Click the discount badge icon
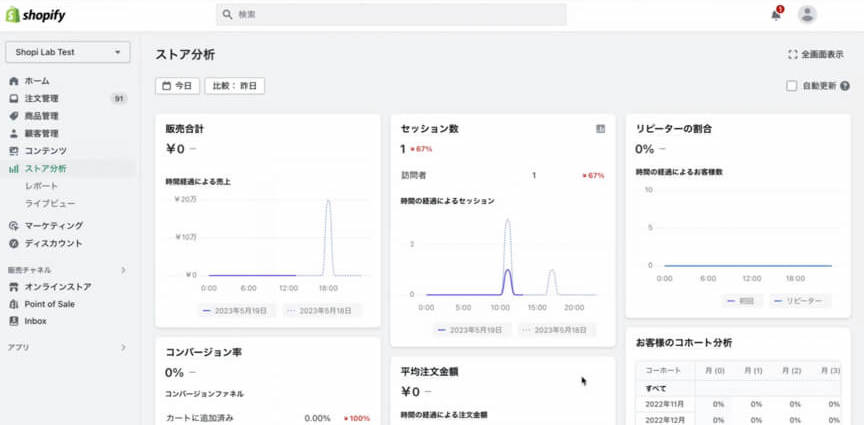 pyautogui.click(x=14, y=243)
